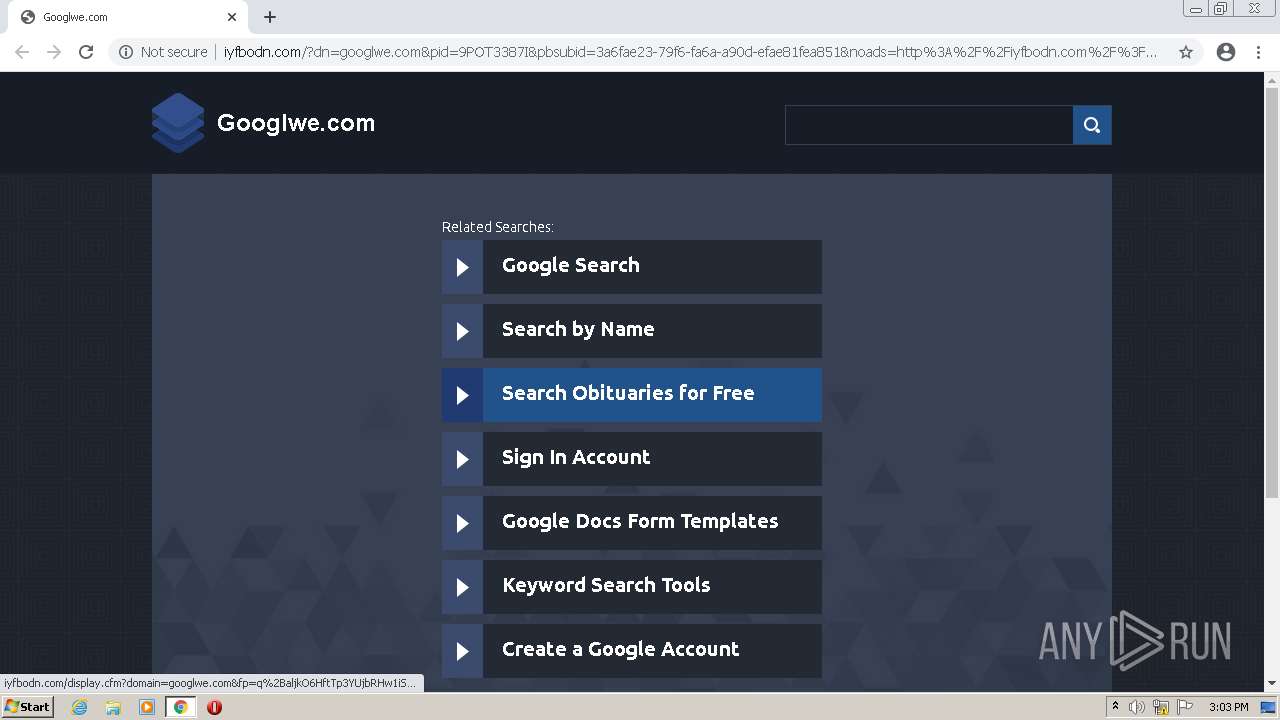Open the Chrome three-dot menu
This screenshot has width=1280, height=720.
pos(1258,52)
